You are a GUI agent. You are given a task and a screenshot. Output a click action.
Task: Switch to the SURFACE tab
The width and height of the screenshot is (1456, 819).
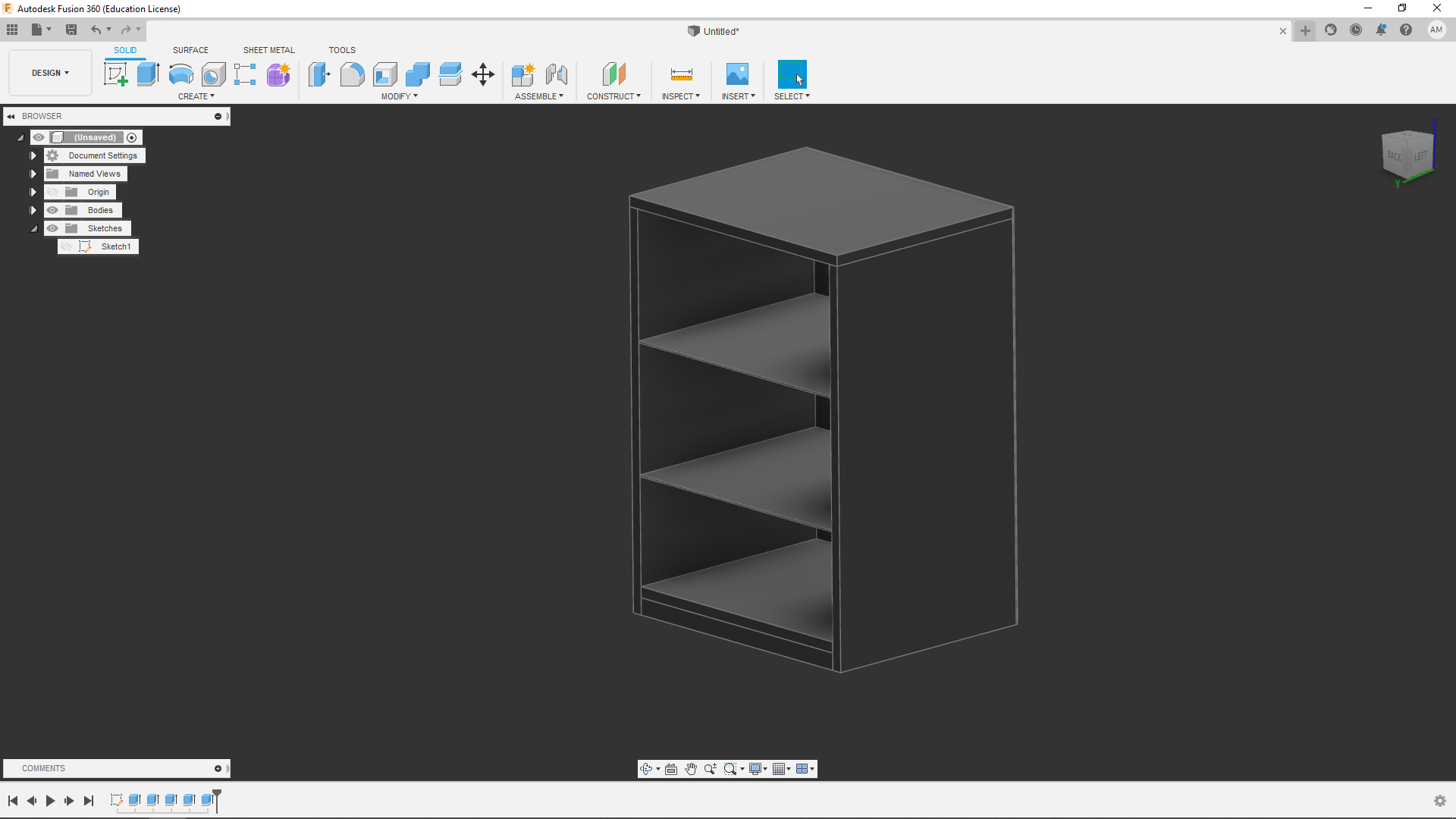click(x=190, y=50)
